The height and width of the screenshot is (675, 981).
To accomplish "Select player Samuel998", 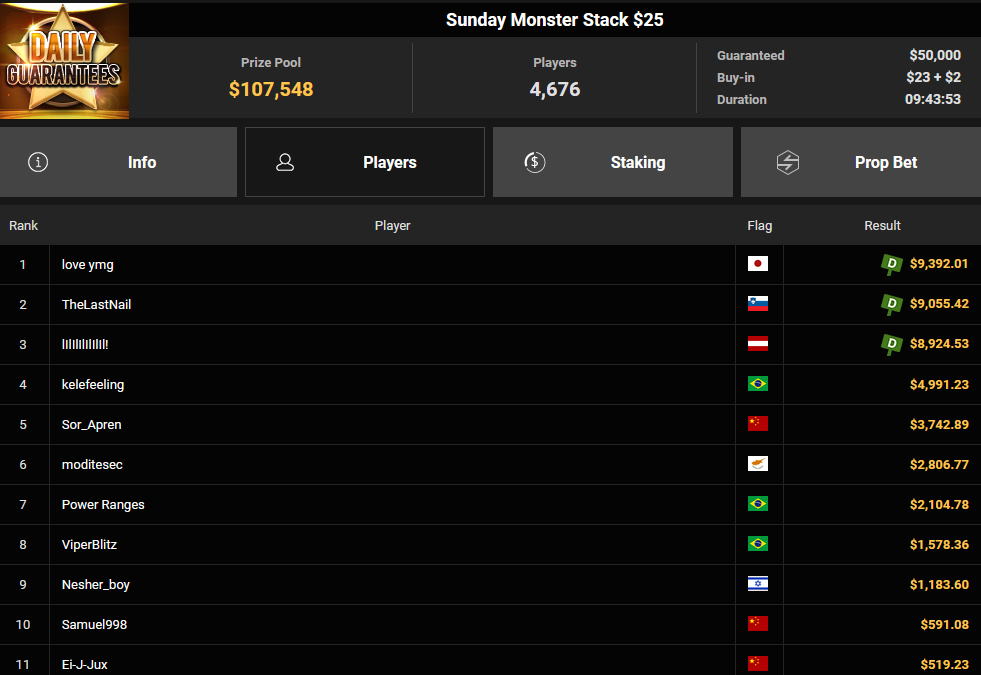I will (94, 625).
